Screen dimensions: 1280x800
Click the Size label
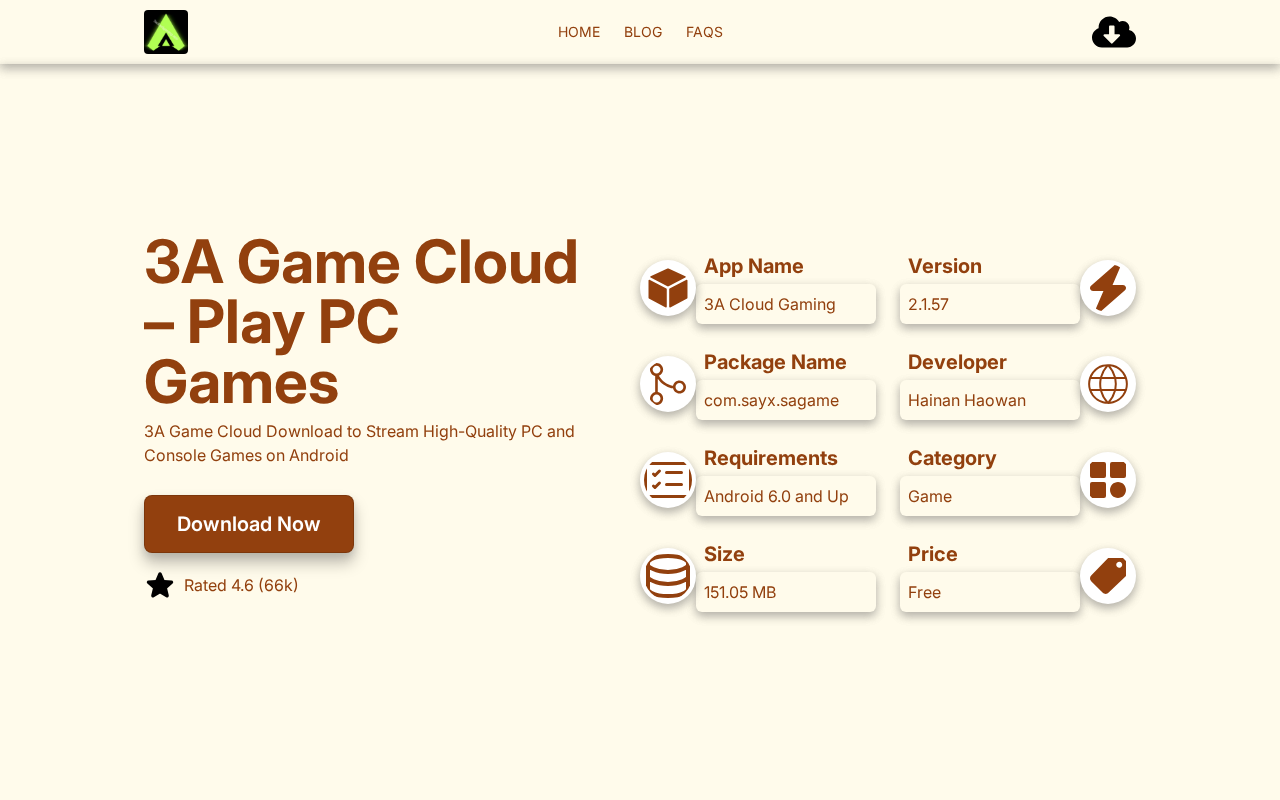click(724, 554)
